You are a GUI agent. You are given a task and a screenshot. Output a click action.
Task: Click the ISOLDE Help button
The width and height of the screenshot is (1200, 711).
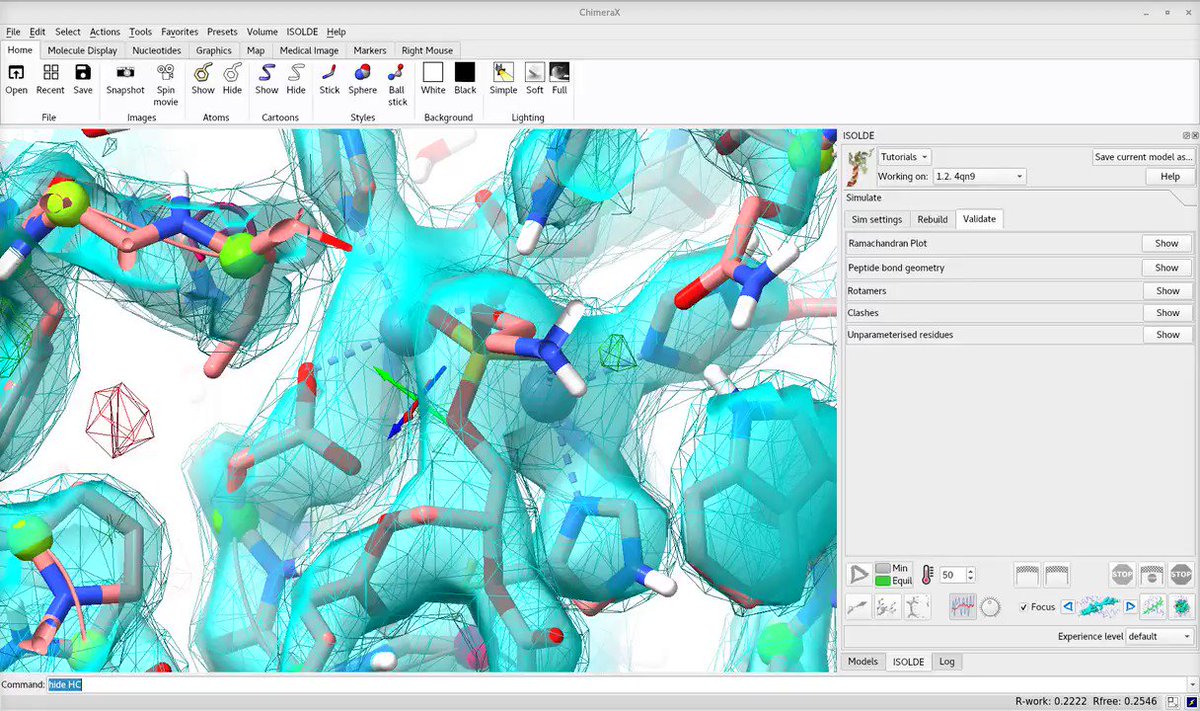(1170, 176)
